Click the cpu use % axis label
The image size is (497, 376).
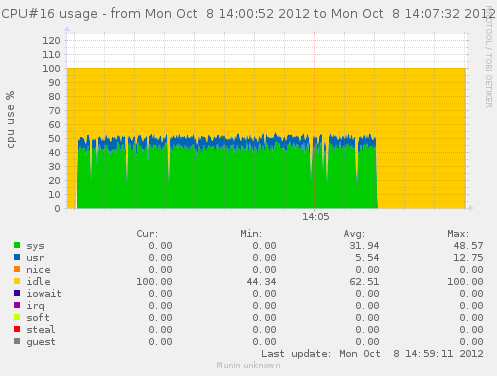[10, 119]
